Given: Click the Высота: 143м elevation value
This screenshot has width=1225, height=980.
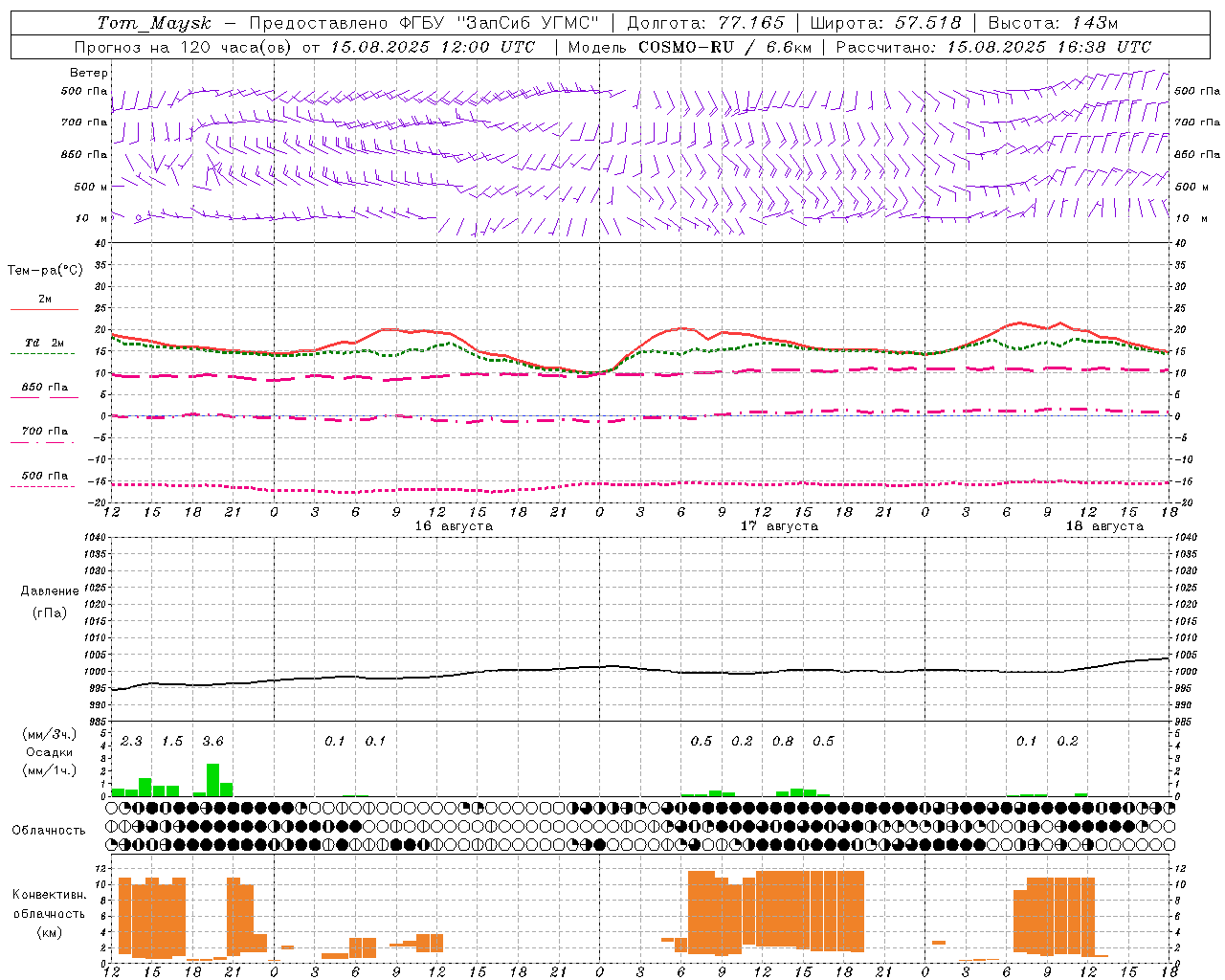Looking at the screenshot, I should click(1053, 23).
